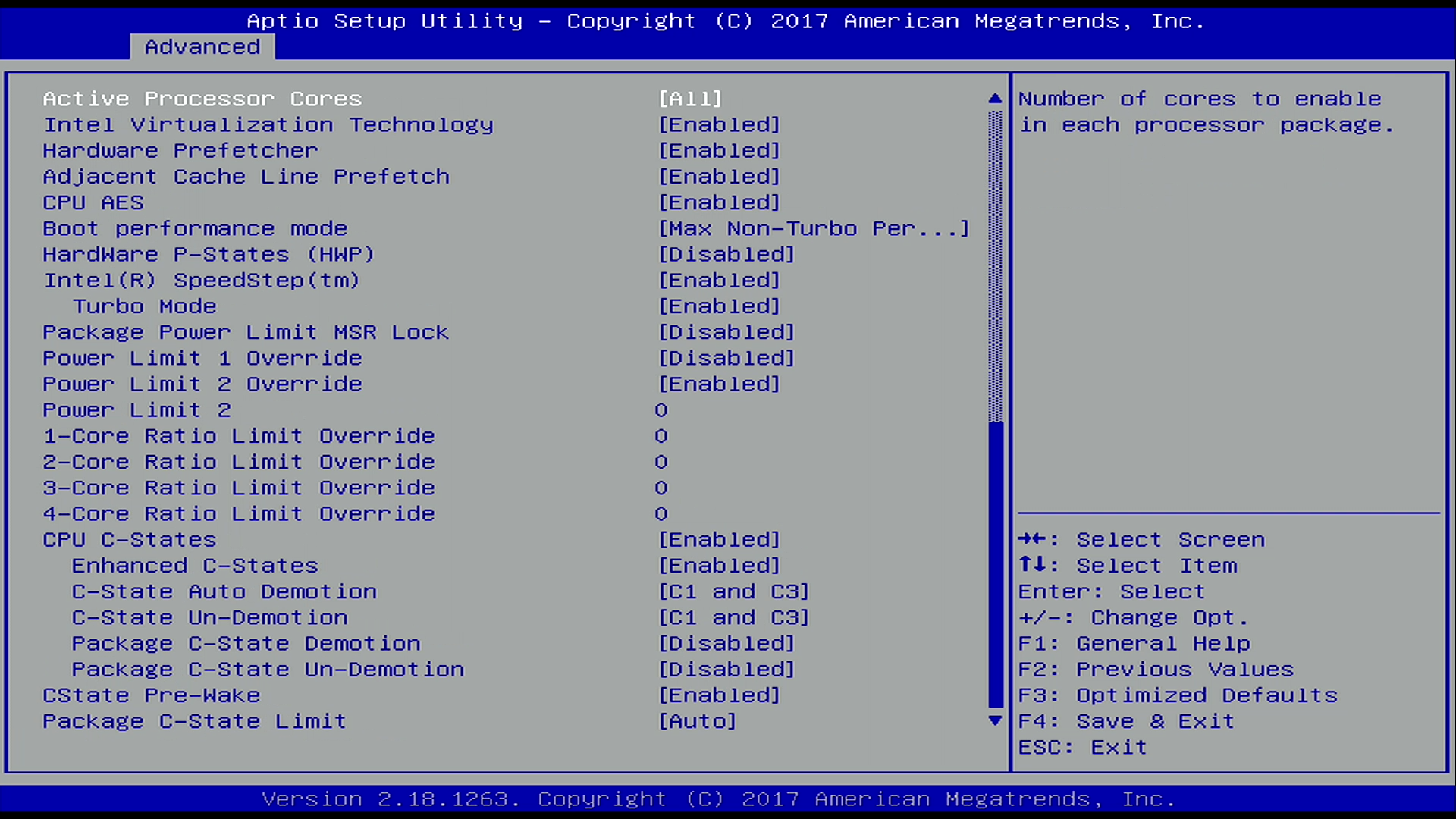Click ESC: Exit help text

(x=1082, y=747)
